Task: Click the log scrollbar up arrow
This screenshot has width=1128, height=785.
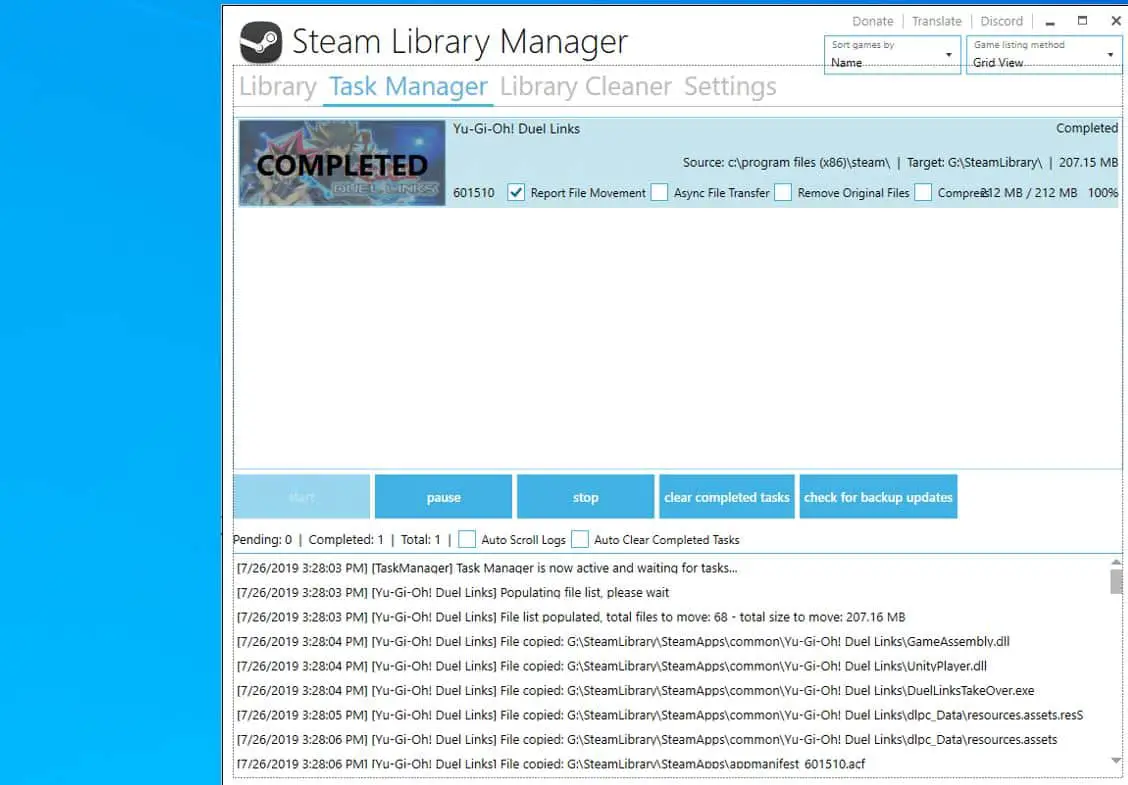Action: point(1116,562)
